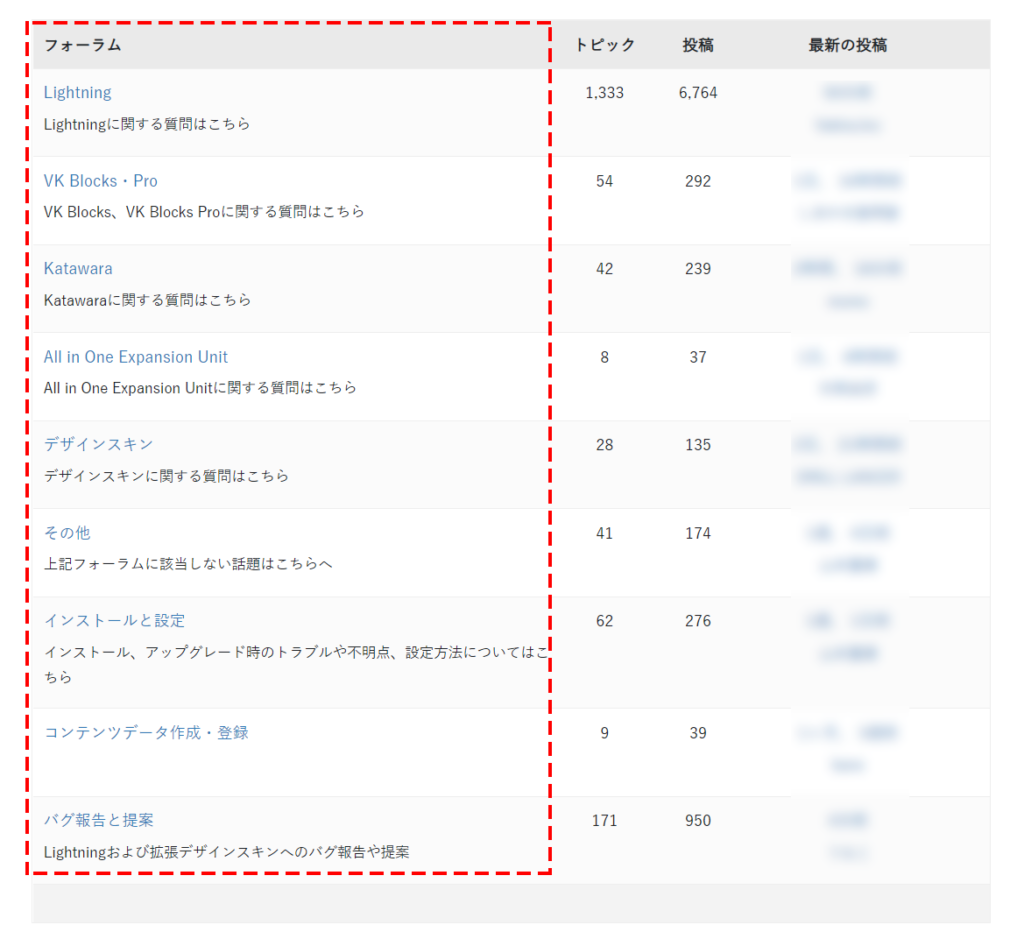Click the 135 post count
Viewport: 1024px width, 939px height.
point(697,445)
